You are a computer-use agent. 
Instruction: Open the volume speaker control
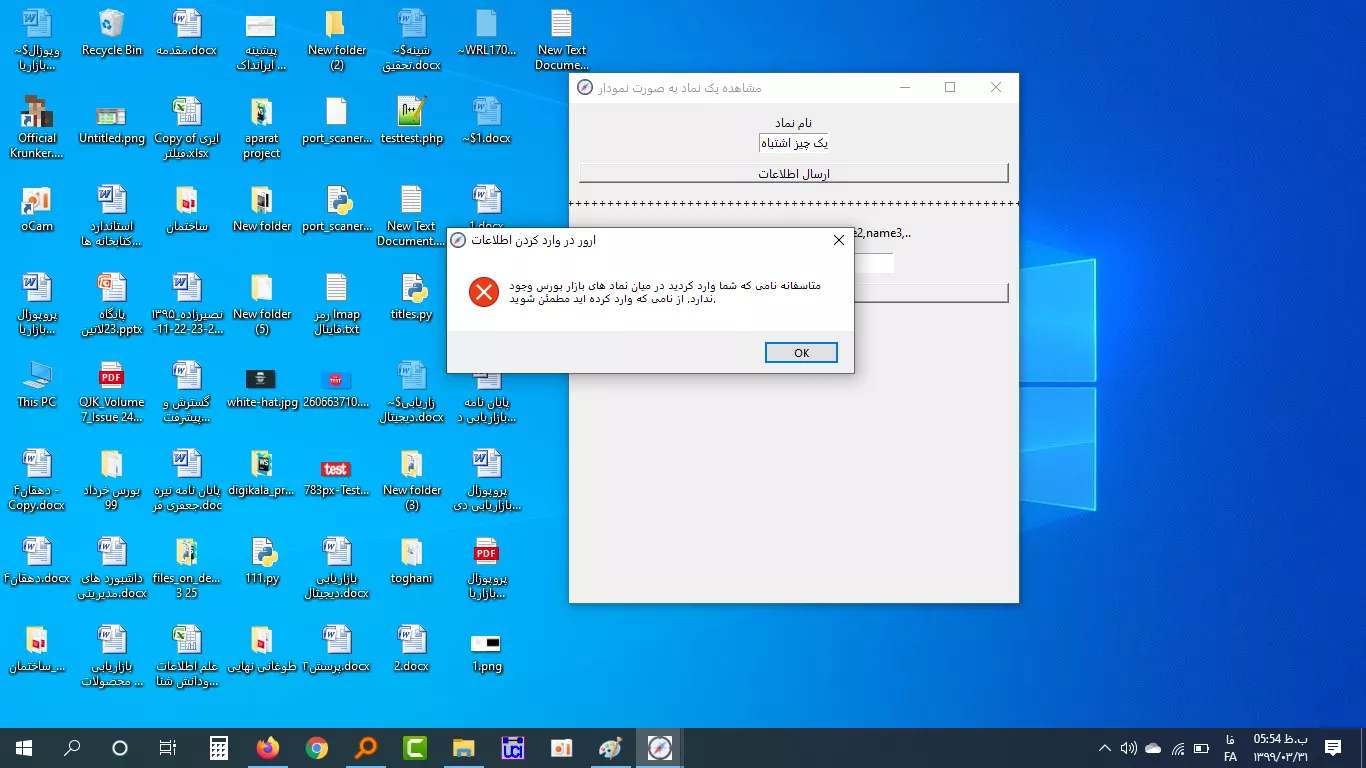coord(1128,748)
